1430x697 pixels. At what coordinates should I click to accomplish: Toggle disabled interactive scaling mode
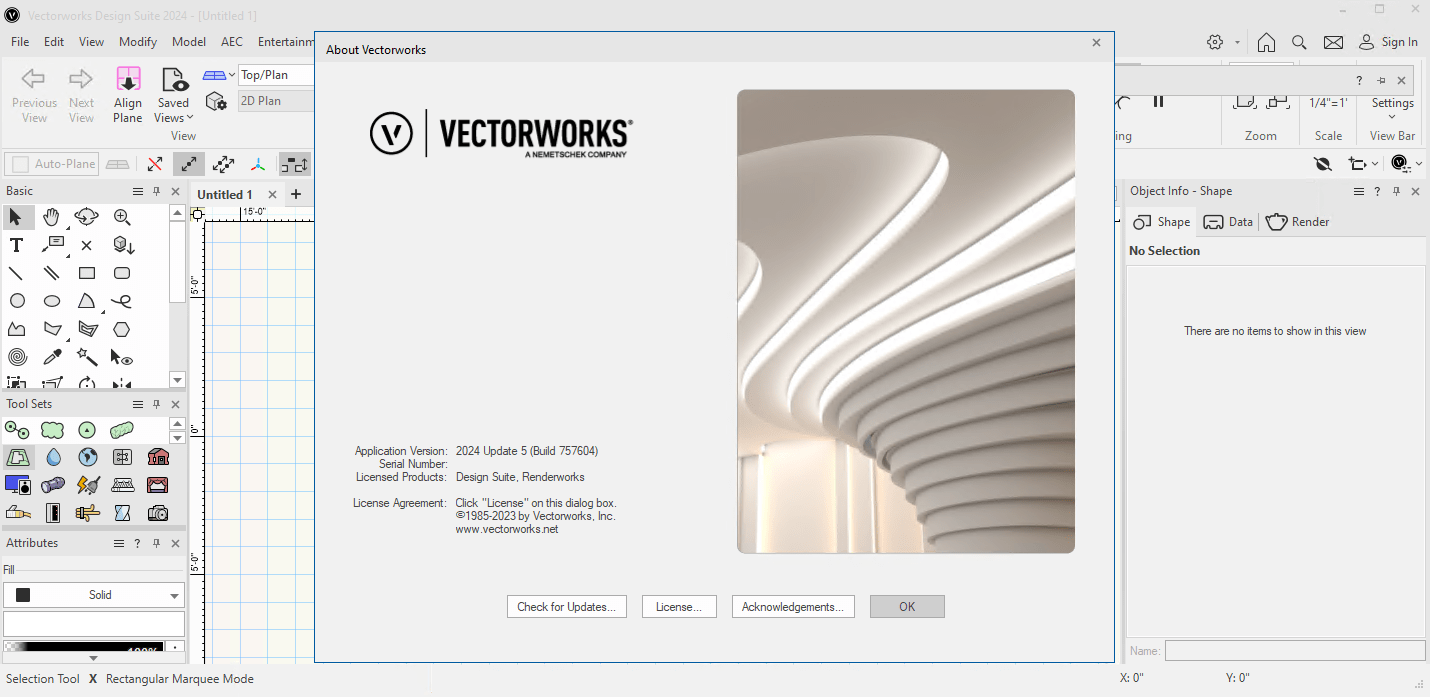[154, 164]
